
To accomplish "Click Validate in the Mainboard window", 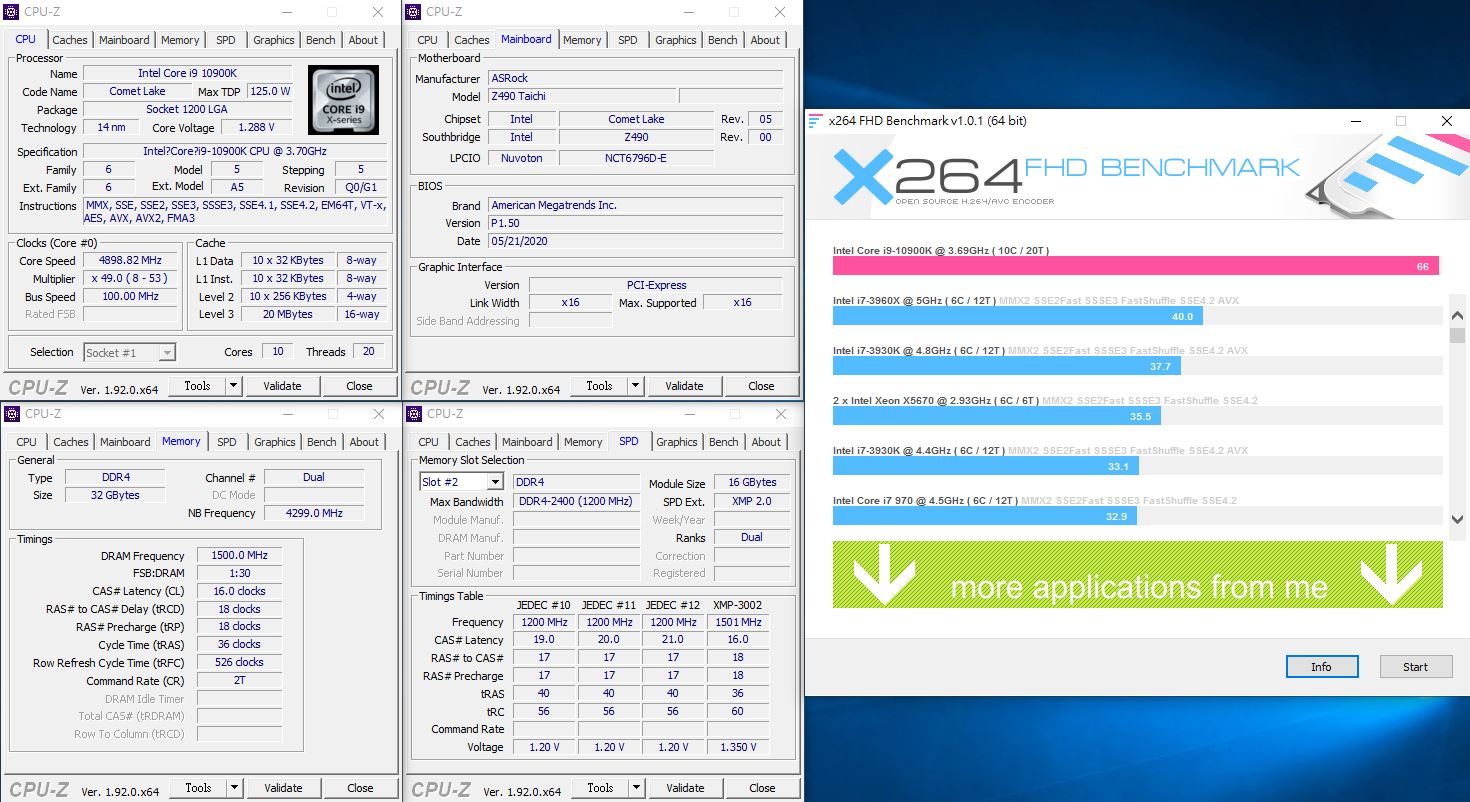I will point(684,386).
